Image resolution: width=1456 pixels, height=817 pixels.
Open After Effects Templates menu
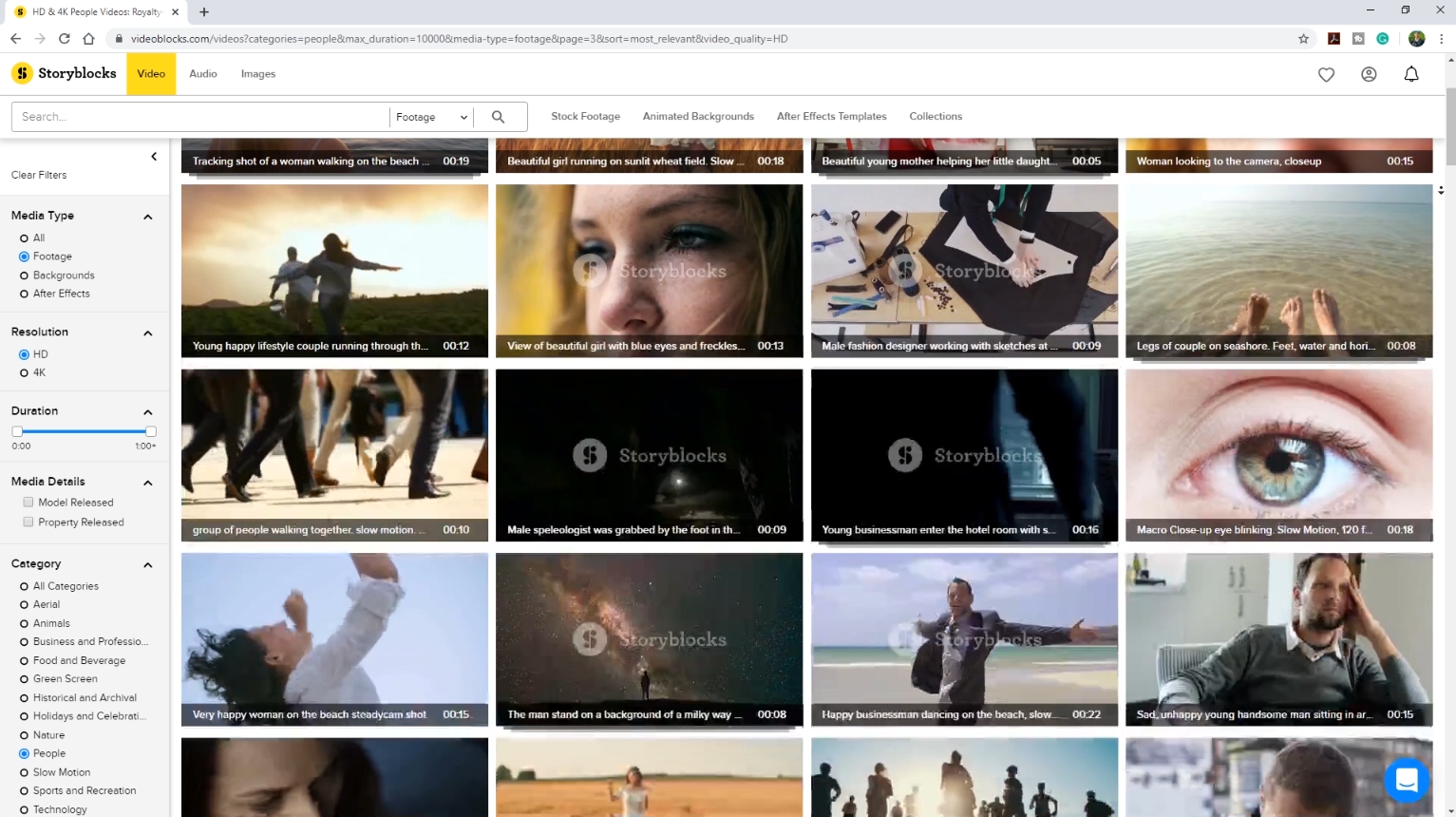pyautogui.click(x=831, y=116)
